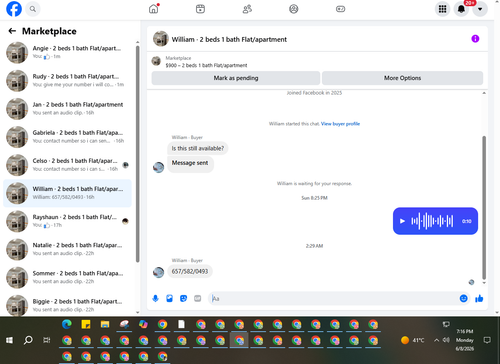Expand the account dropdown arrow
500x364 pixels.
480,9
